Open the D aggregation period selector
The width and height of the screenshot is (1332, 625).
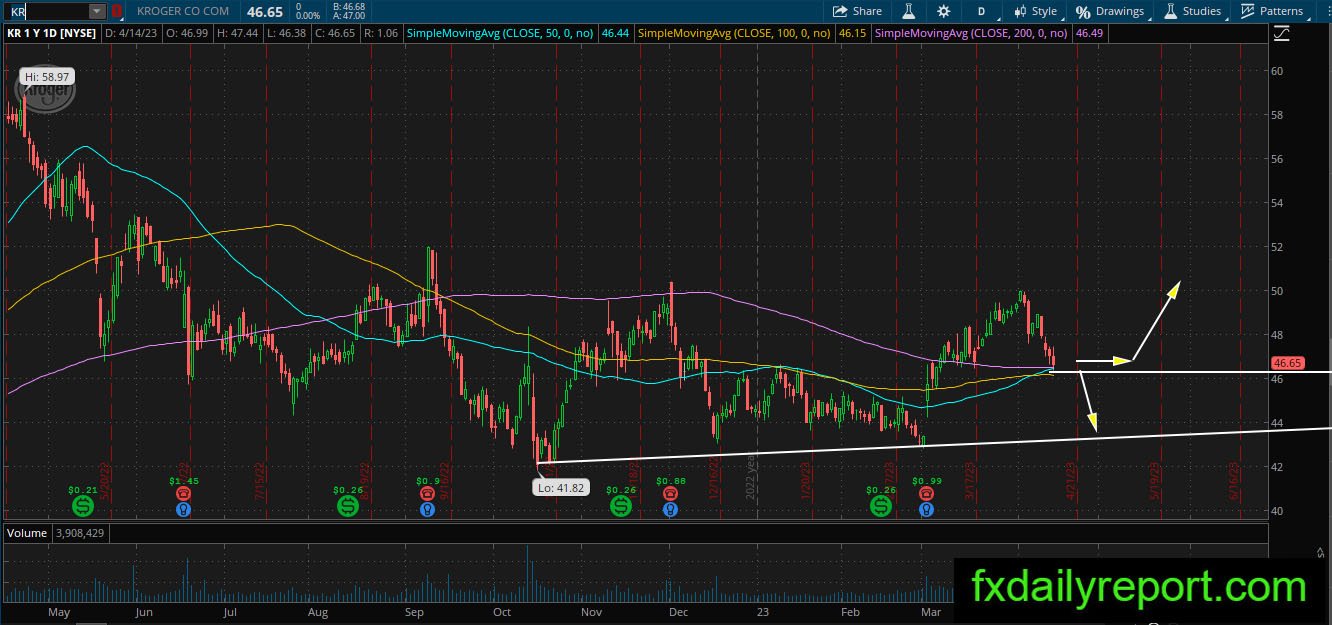(981, 11)
